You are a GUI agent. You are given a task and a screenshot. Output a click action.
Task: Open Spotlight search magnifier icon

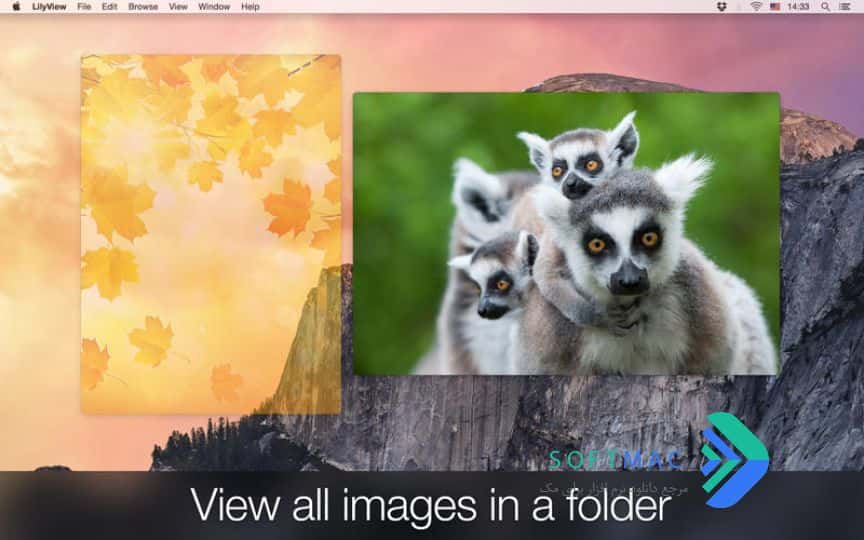(825, 7)
